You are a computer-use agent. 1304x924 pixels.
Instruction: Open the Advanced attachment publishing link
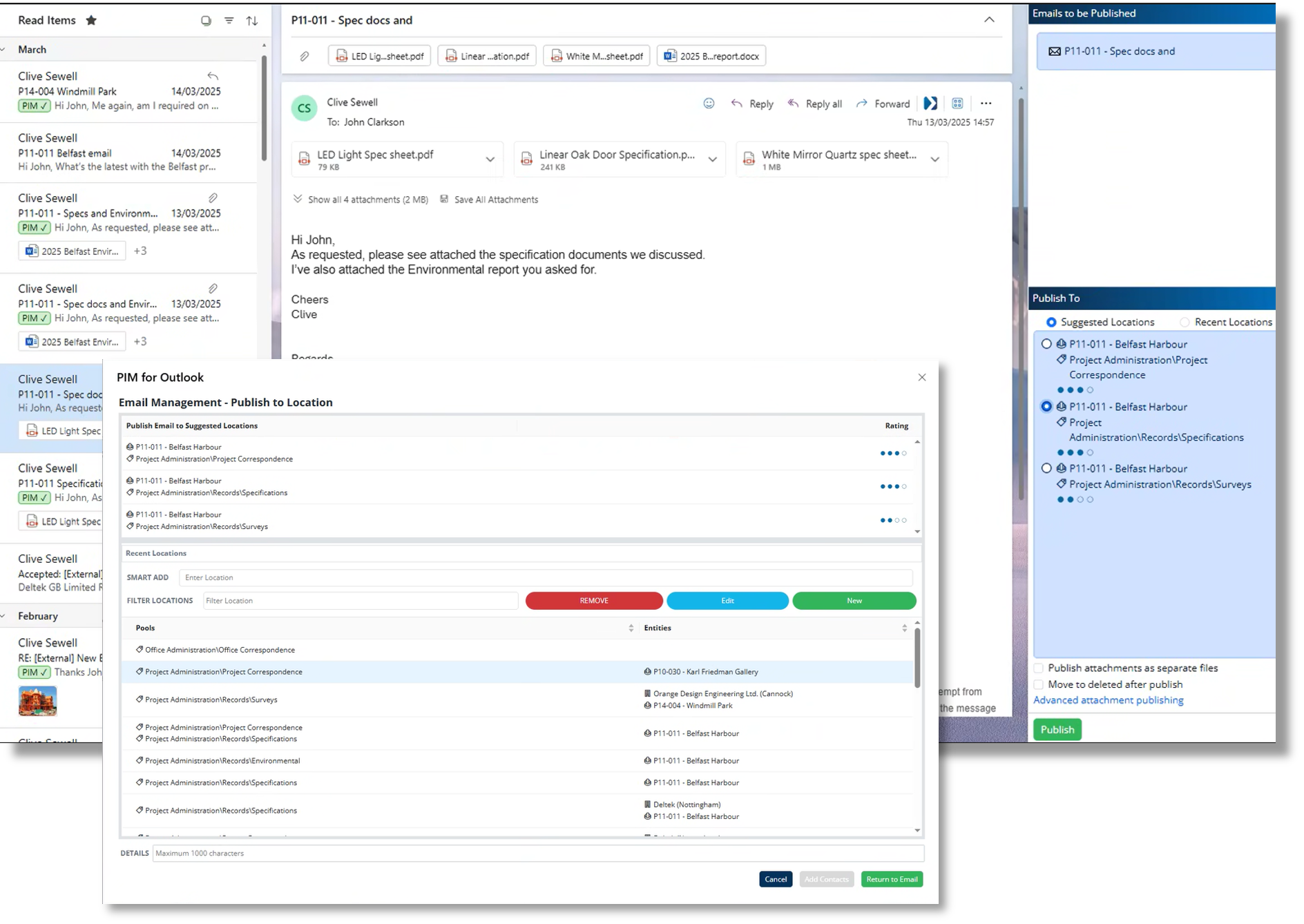[x=1108, y=700]
